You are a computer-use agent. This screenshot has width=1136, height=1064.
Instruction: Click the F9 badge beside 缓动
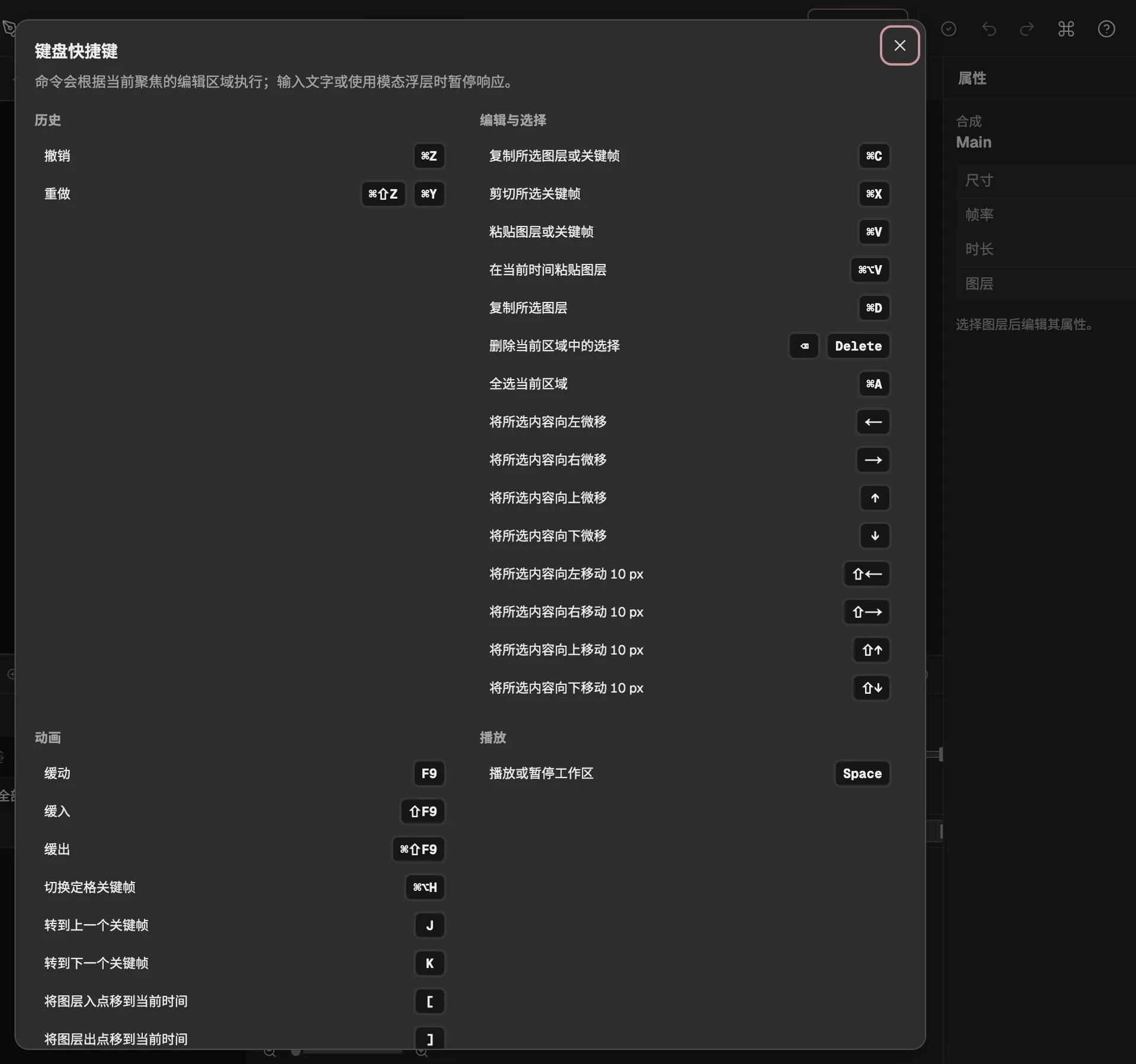(x=429, y=773)
